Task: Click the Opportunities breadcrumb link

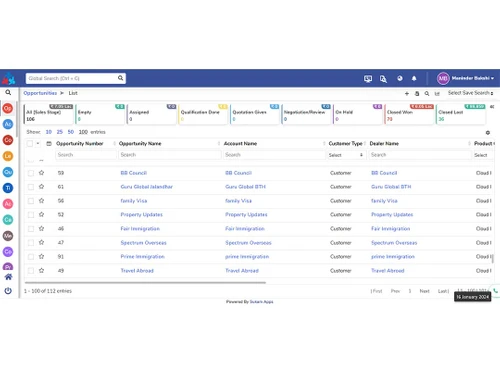Action: click(x=40, y=93)
